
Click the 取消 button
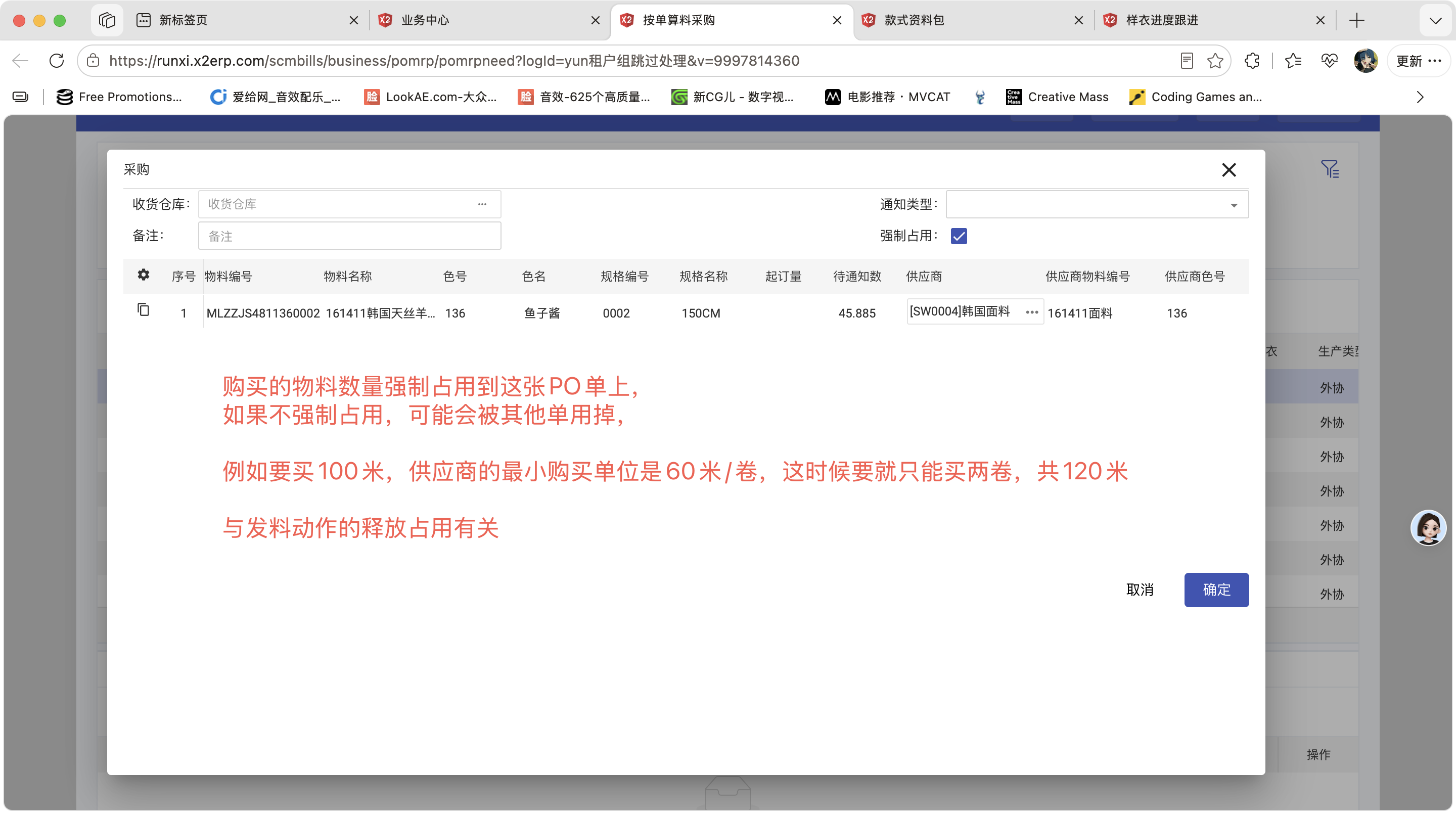click(x=1140, y=590)
